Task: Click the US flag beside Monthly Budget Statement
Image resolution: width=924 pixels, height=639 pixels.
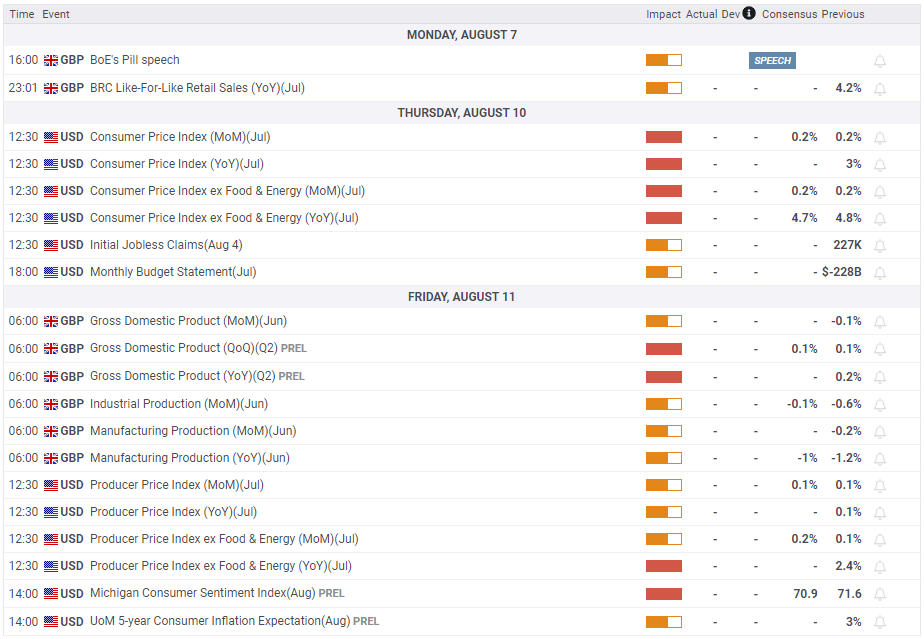Action: [x=51, y=272]
